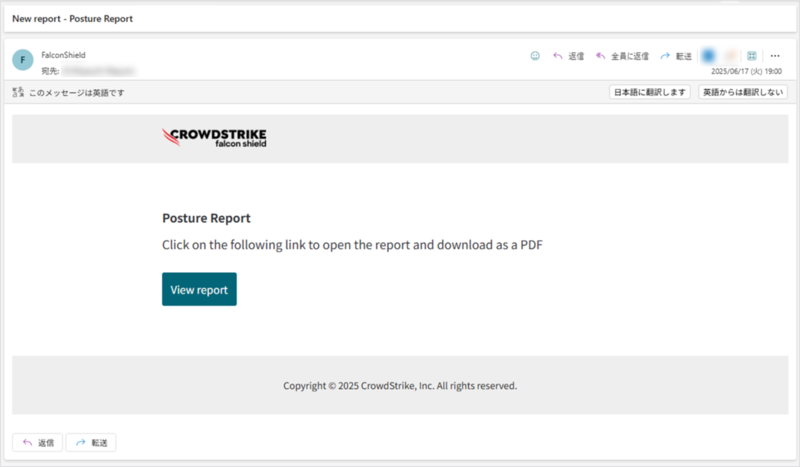
Task: Click the sentence about downloading as a PDF
Action: click(x=353, y=245)
